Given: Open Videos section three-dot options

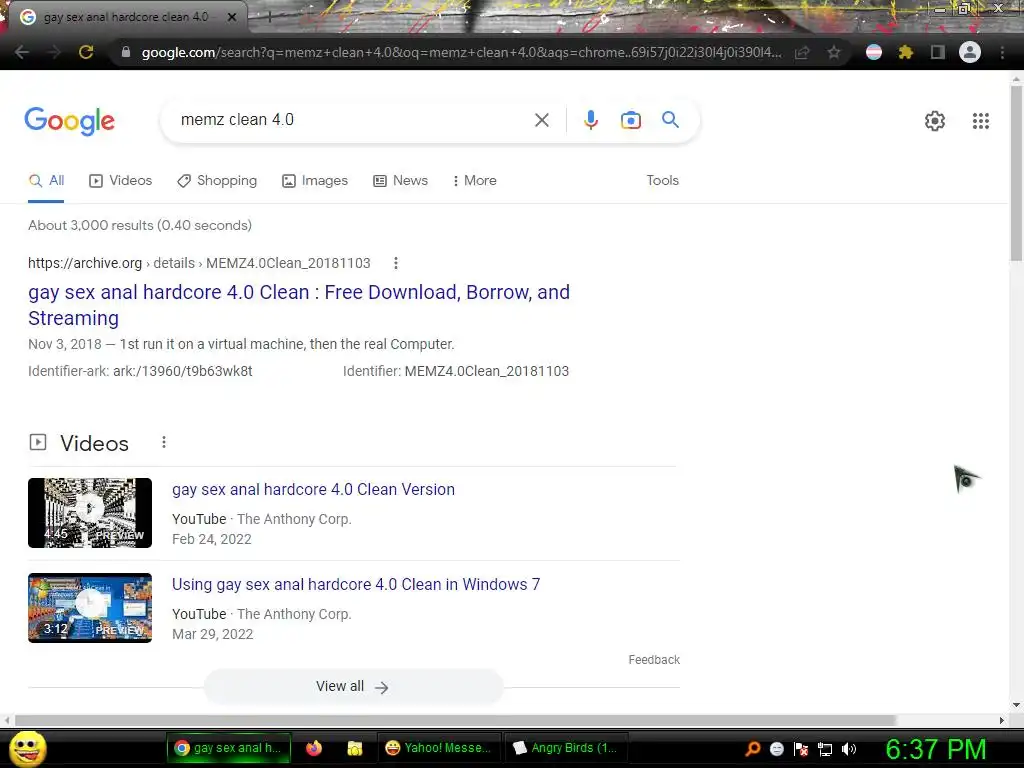Looking at the screenshot, I should click(x=164, y=443).
